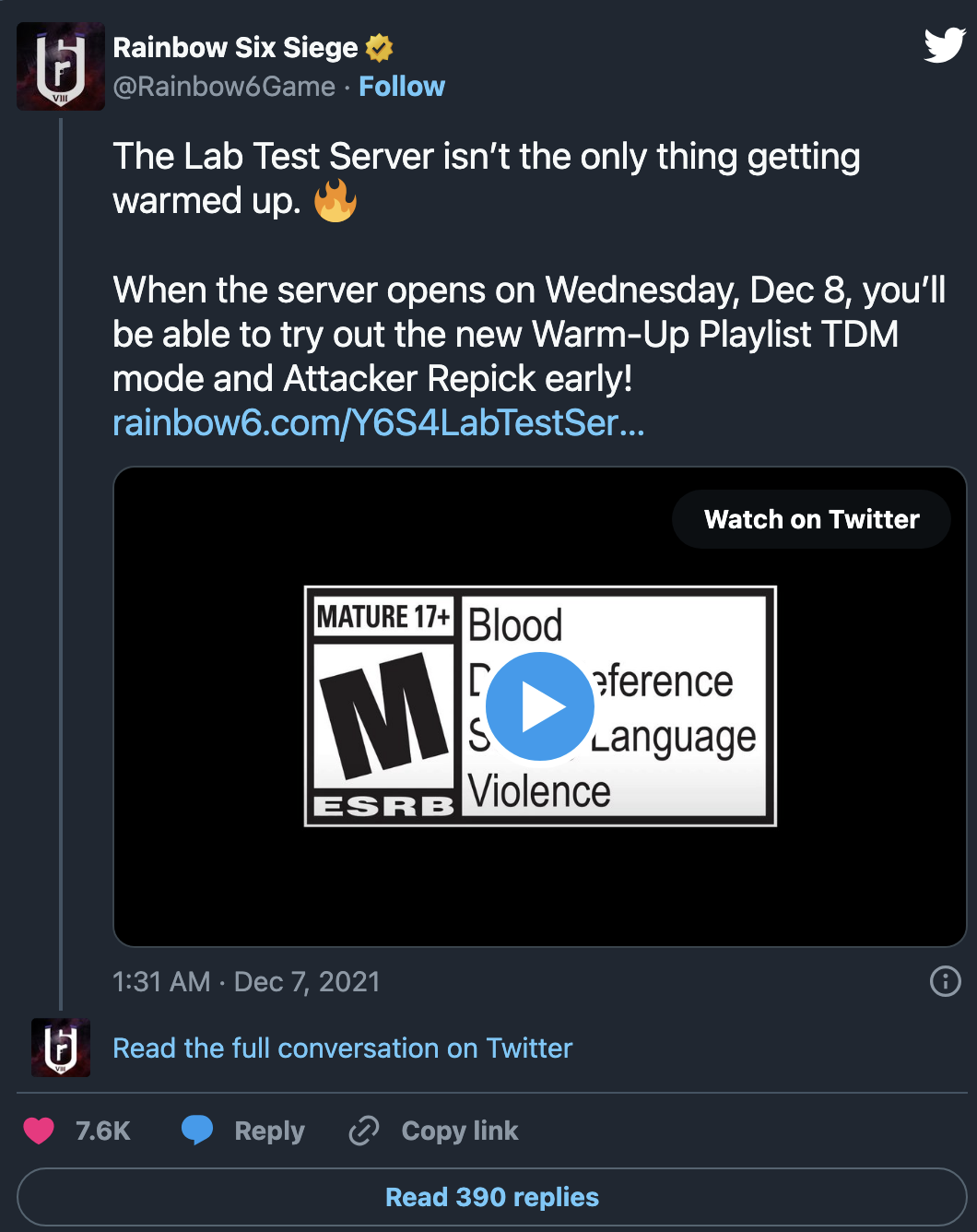Click the gold verified badge
Screen dimensions: 977x1232
coord(379,47)
